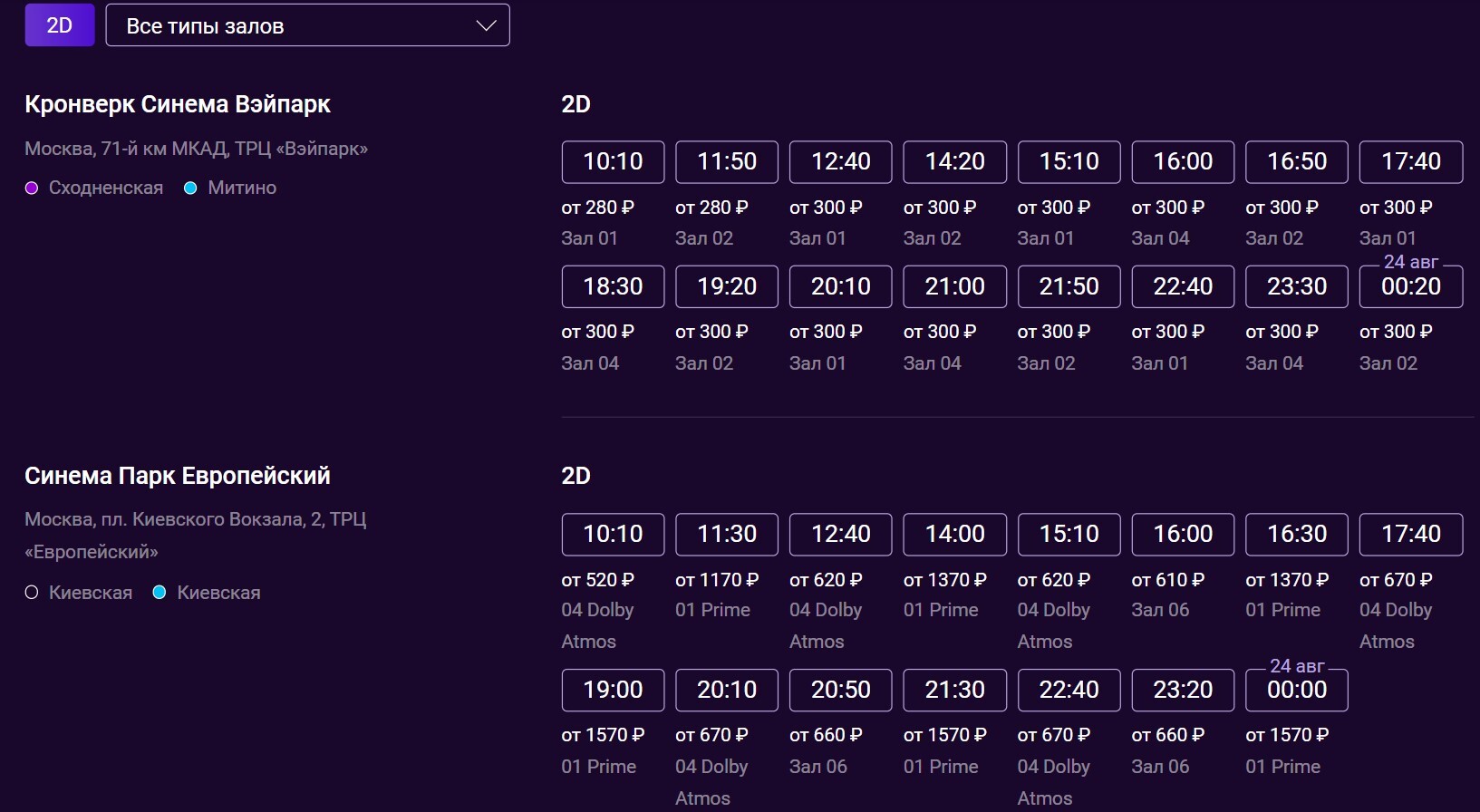The height and width of the screenshot is (812, 1480).
Task: Click the «24 авг» label above 00:20
Action: click(x=1411, y=262)
